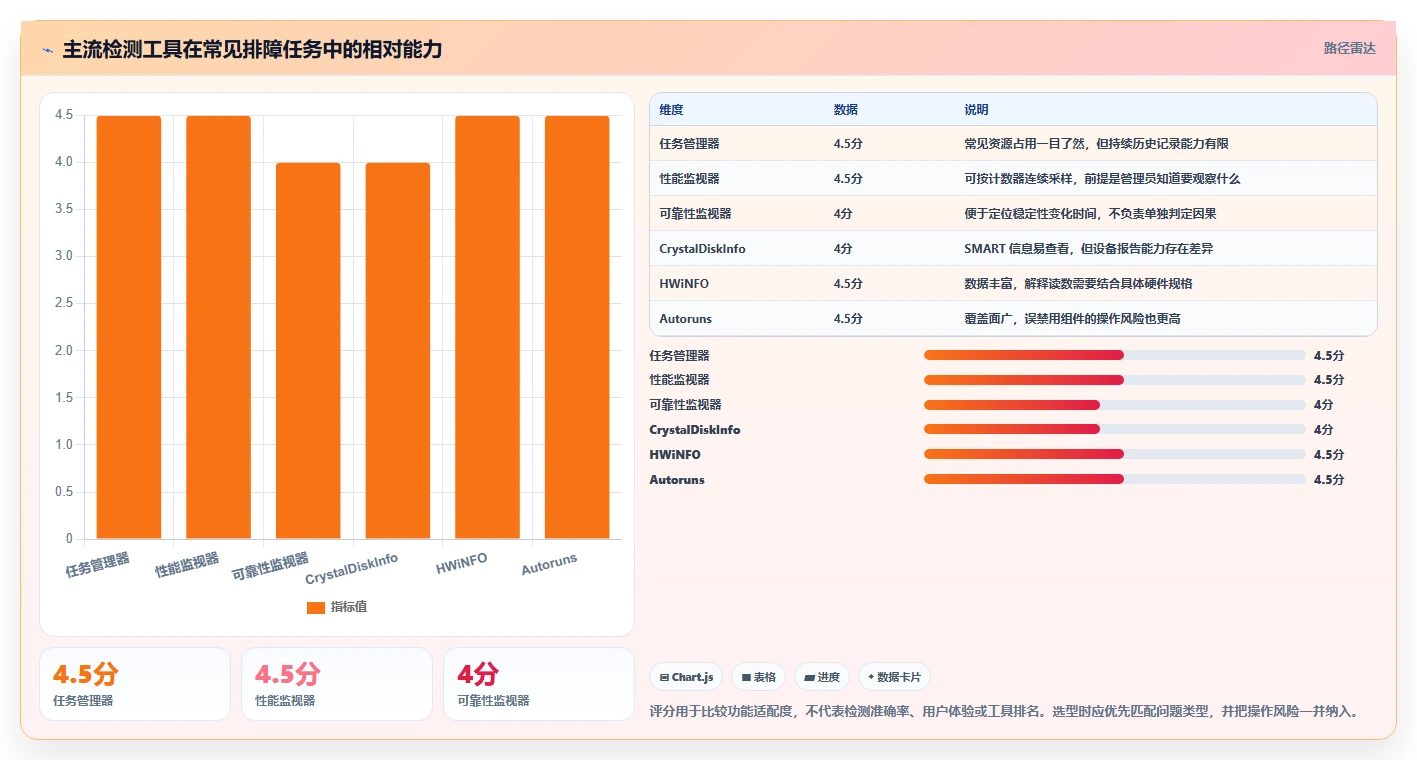Click the Autoruns x-axis label
The width and height of the screenshot is (1417, 760).
(549, 565)
